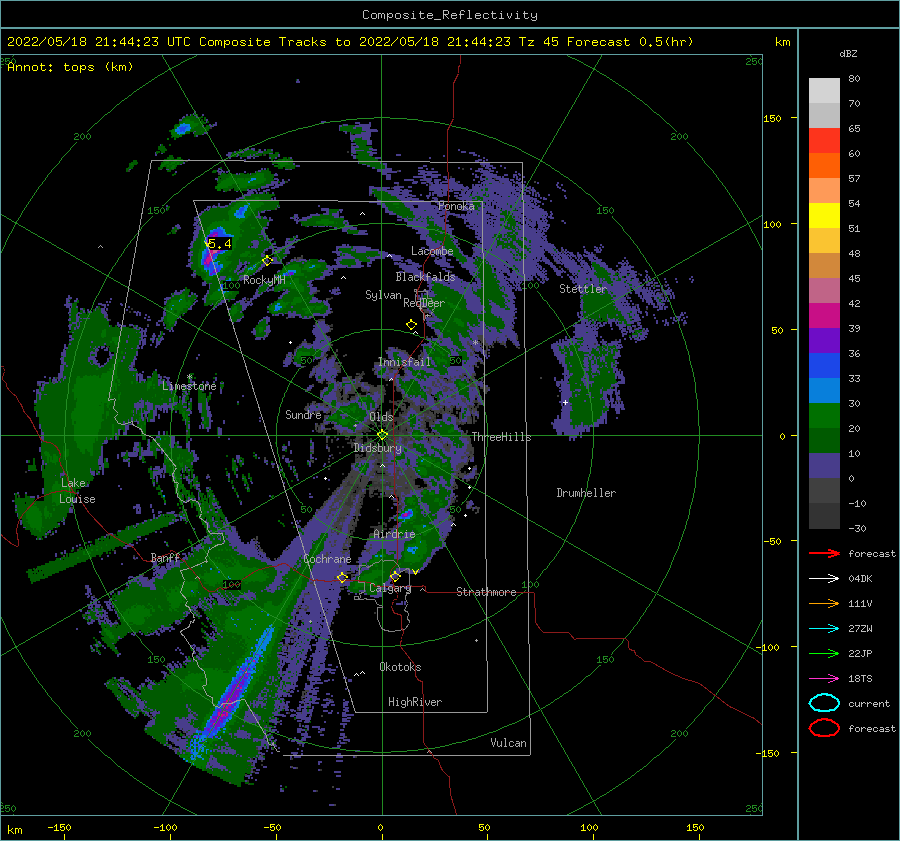Click the Composite_Reflectivity title

450,15
